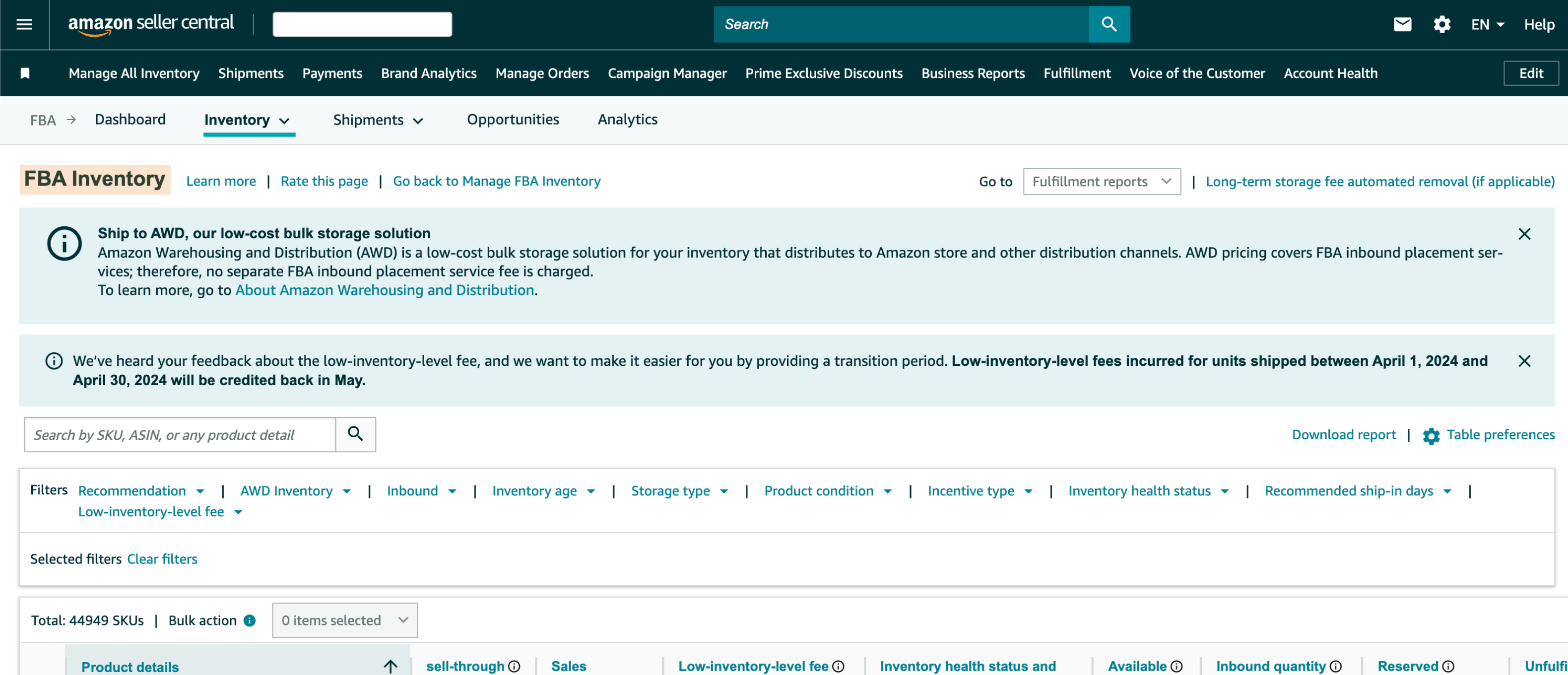Screen dimensions: 1568x675
Task: Click the SKU search magnifier button
Action: (355, 434)
